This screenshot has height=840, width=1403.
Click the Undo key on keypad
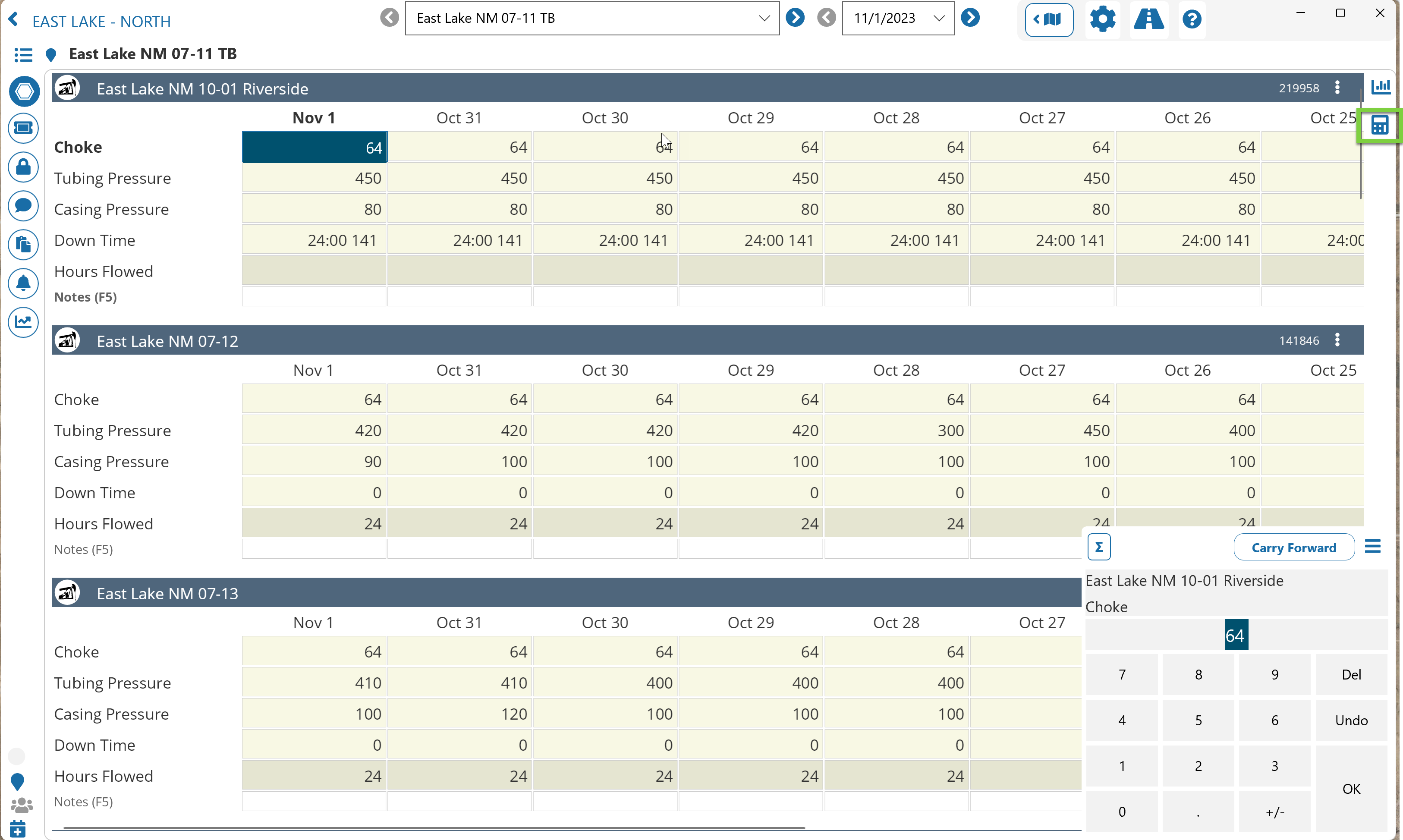(x=1351, y=720)
